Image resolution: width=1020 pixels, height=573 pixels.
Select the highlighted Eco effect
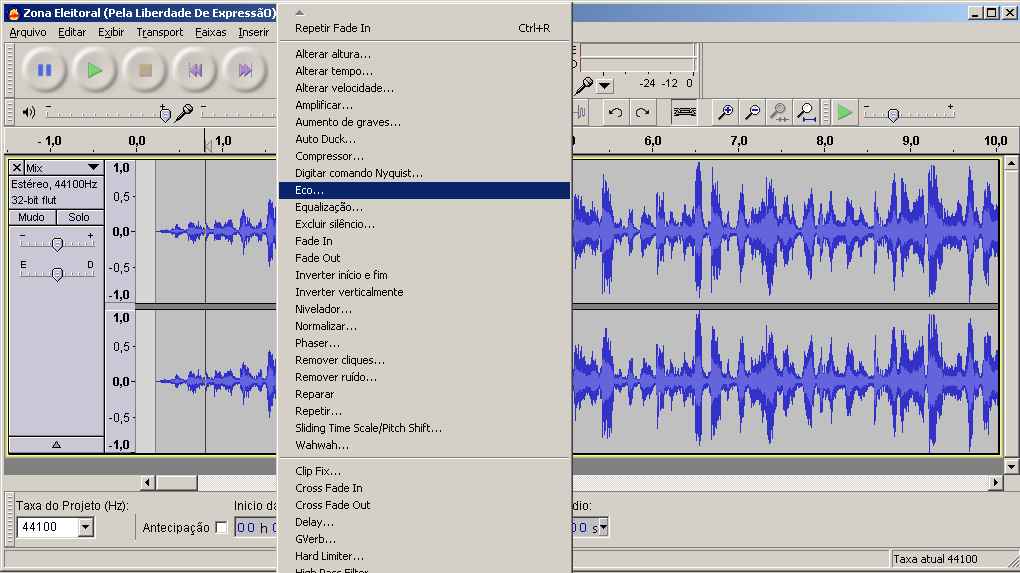click(x=425, y=190)
